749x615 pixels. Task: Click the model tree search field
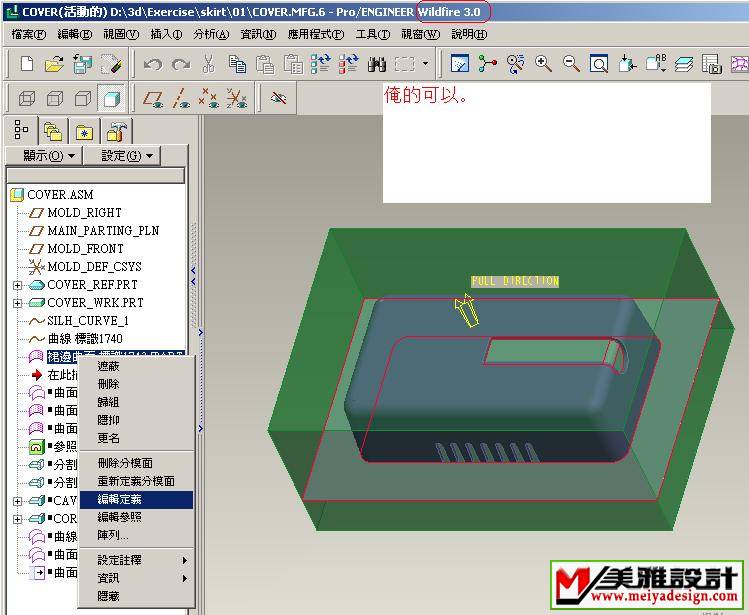click(x=96, y=175)
